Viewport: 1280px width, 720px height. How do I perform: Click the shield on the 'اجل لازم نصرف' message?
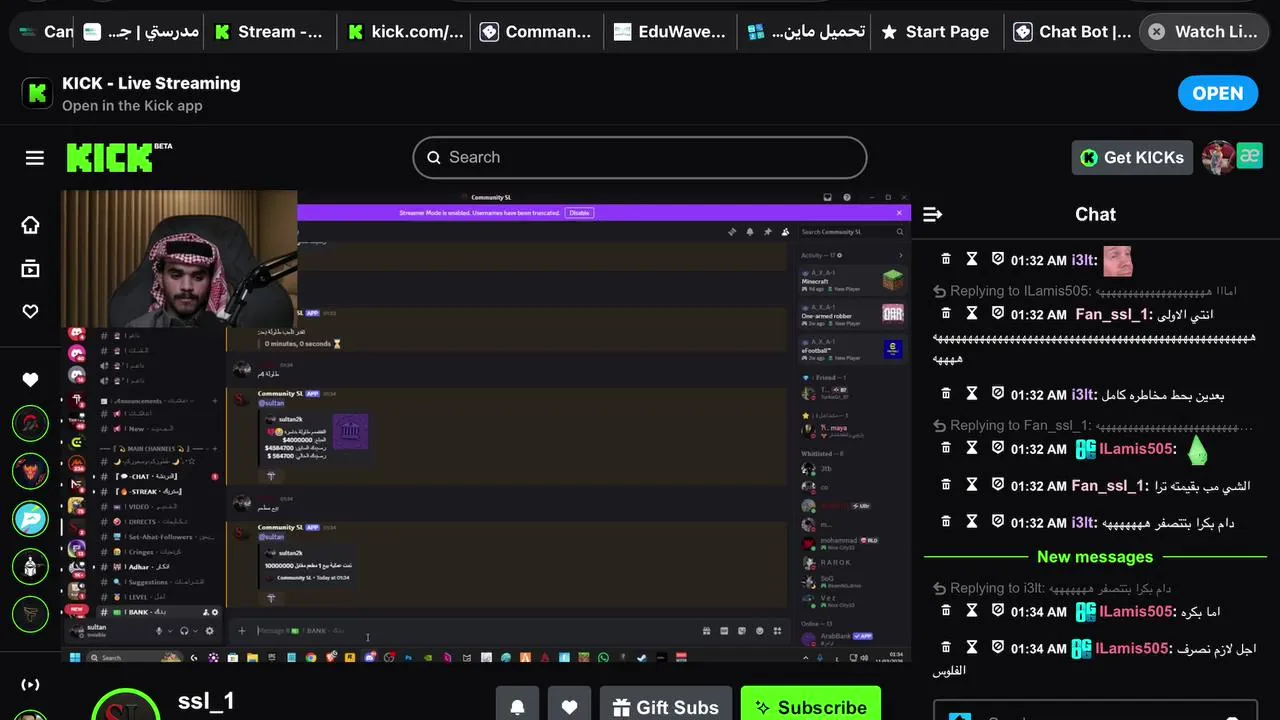997,648
